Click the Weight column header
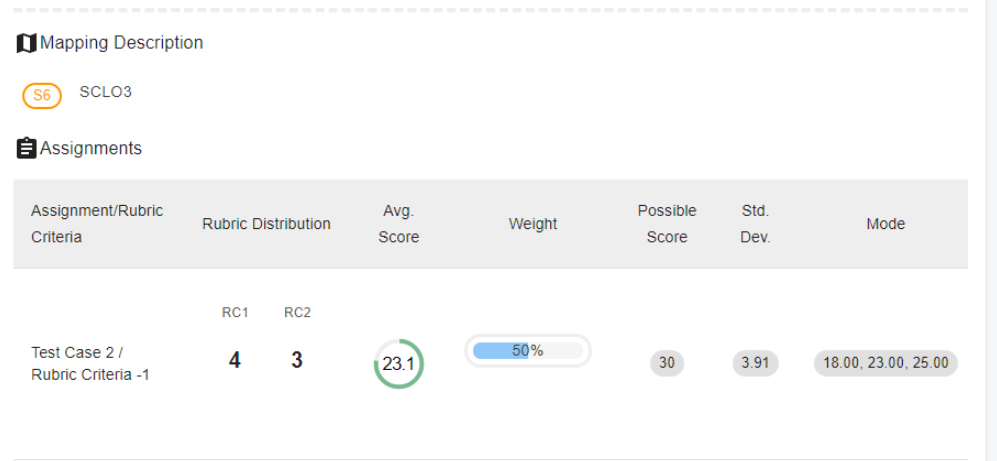Image resolution: width=997 pixels, height=461 pixels. click(x=533, y=224)
